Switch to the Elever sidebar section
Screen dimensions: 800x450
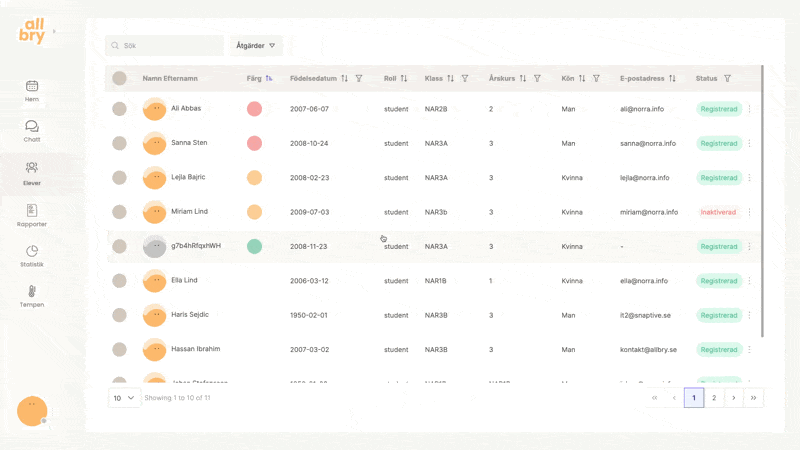(32, 172)
